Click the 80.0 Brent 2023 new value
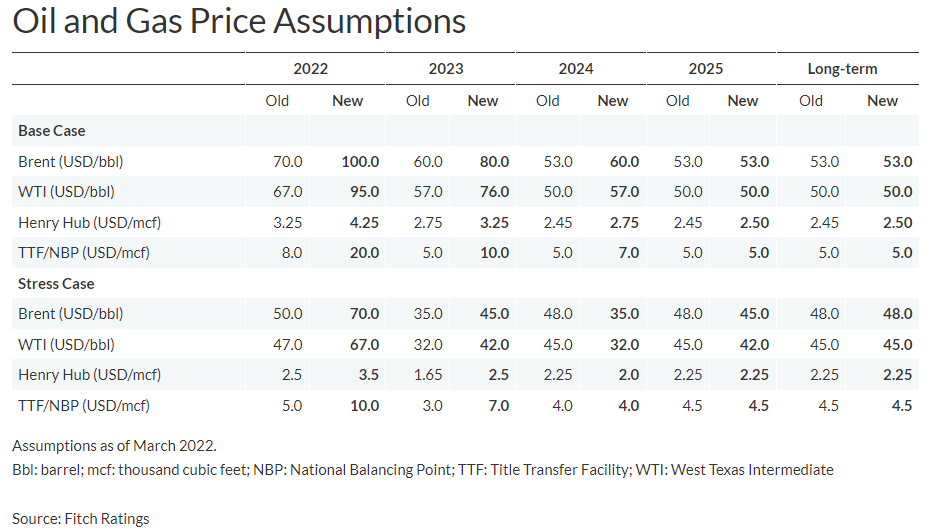 pyautogui.click(x=493, y=161)
